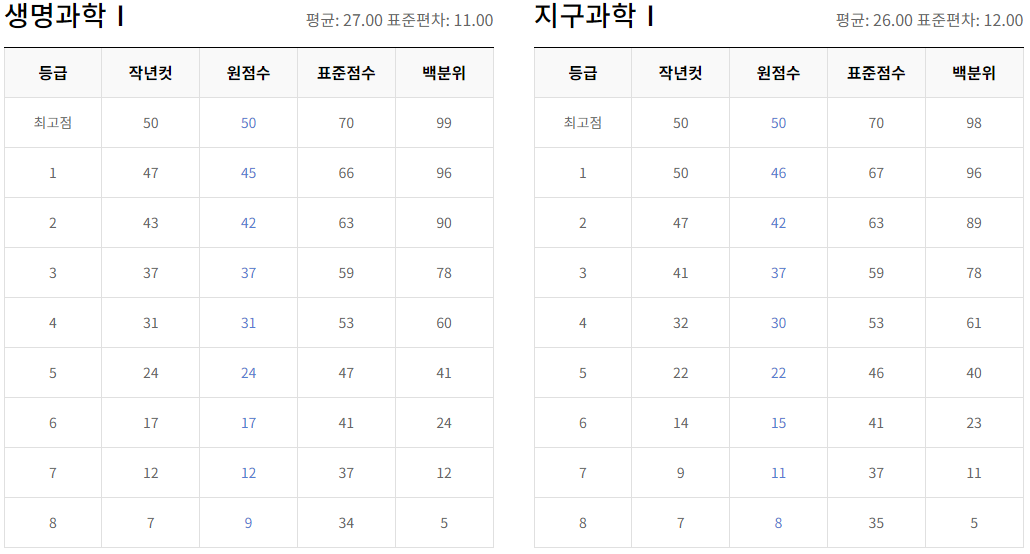
Task: Open blue 원점수 37 in 생명과학 I grade 3 row
Action: [x=248, y=273]
